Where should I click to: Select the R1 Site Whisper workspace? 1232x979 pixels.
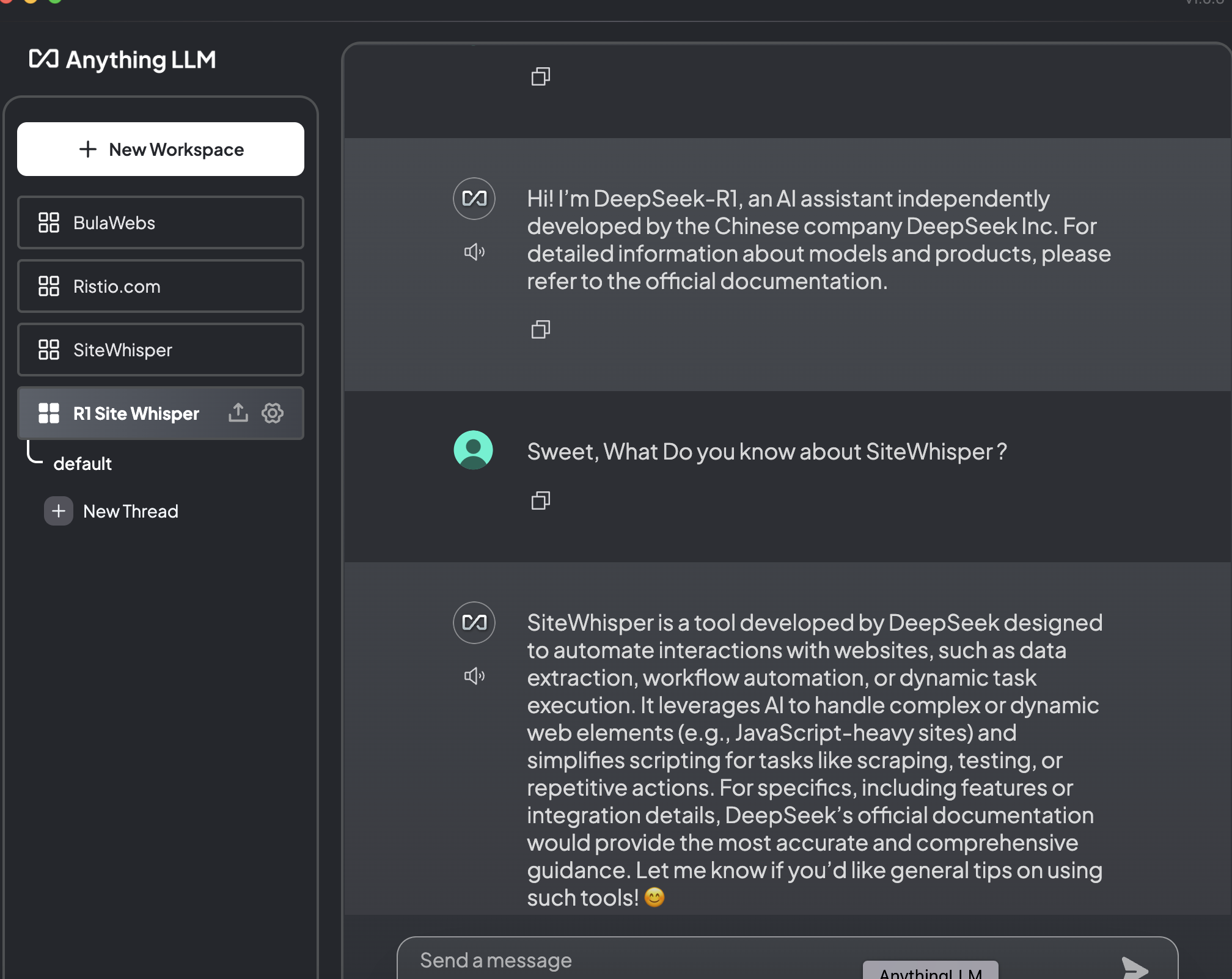pos(161,413)
